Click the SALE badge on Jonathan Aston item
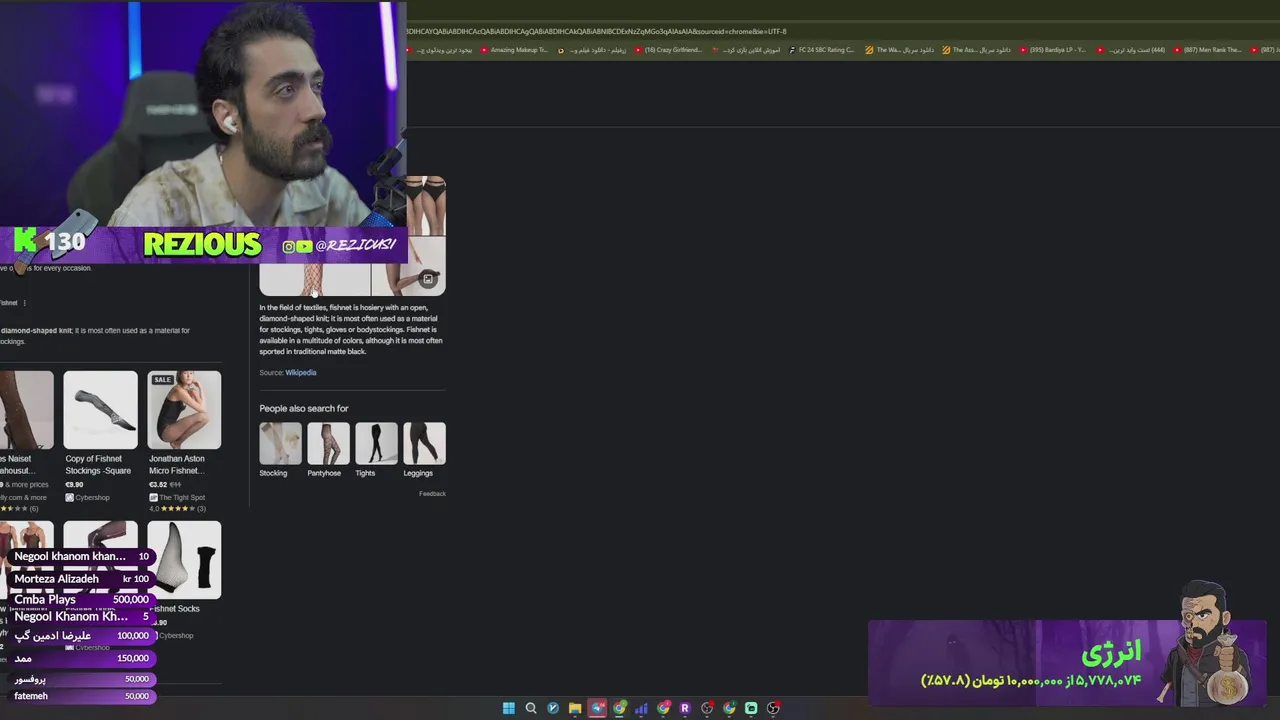This screenshot has height=720, width=1280. coord(163,380)
